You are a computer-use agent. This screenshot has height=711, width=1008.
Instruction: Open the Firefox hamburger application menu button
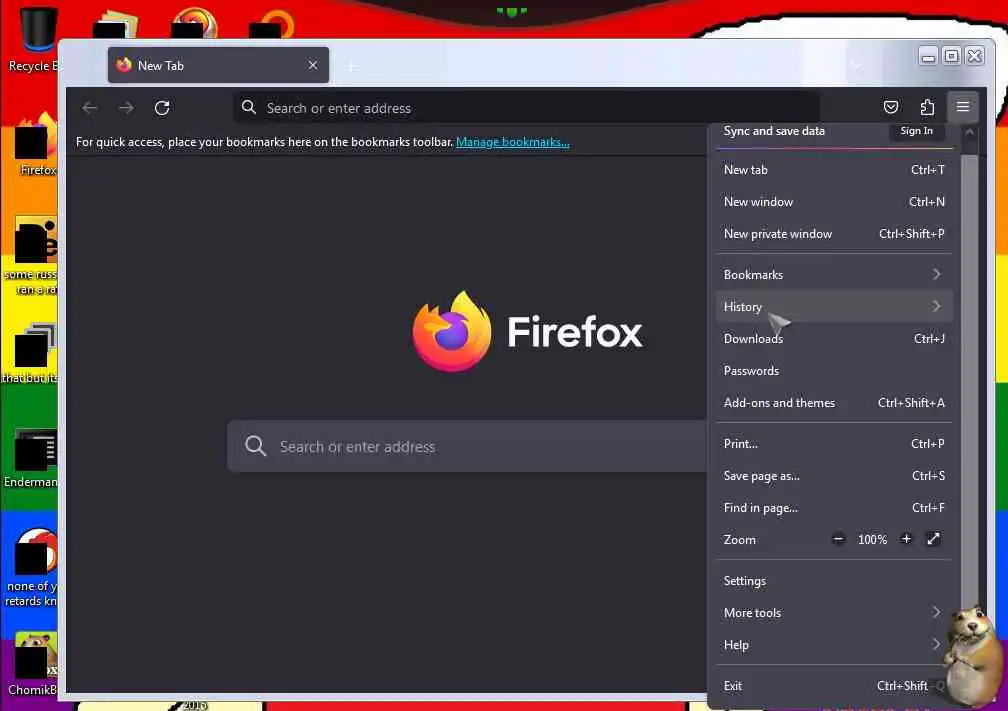pos(962,107)
